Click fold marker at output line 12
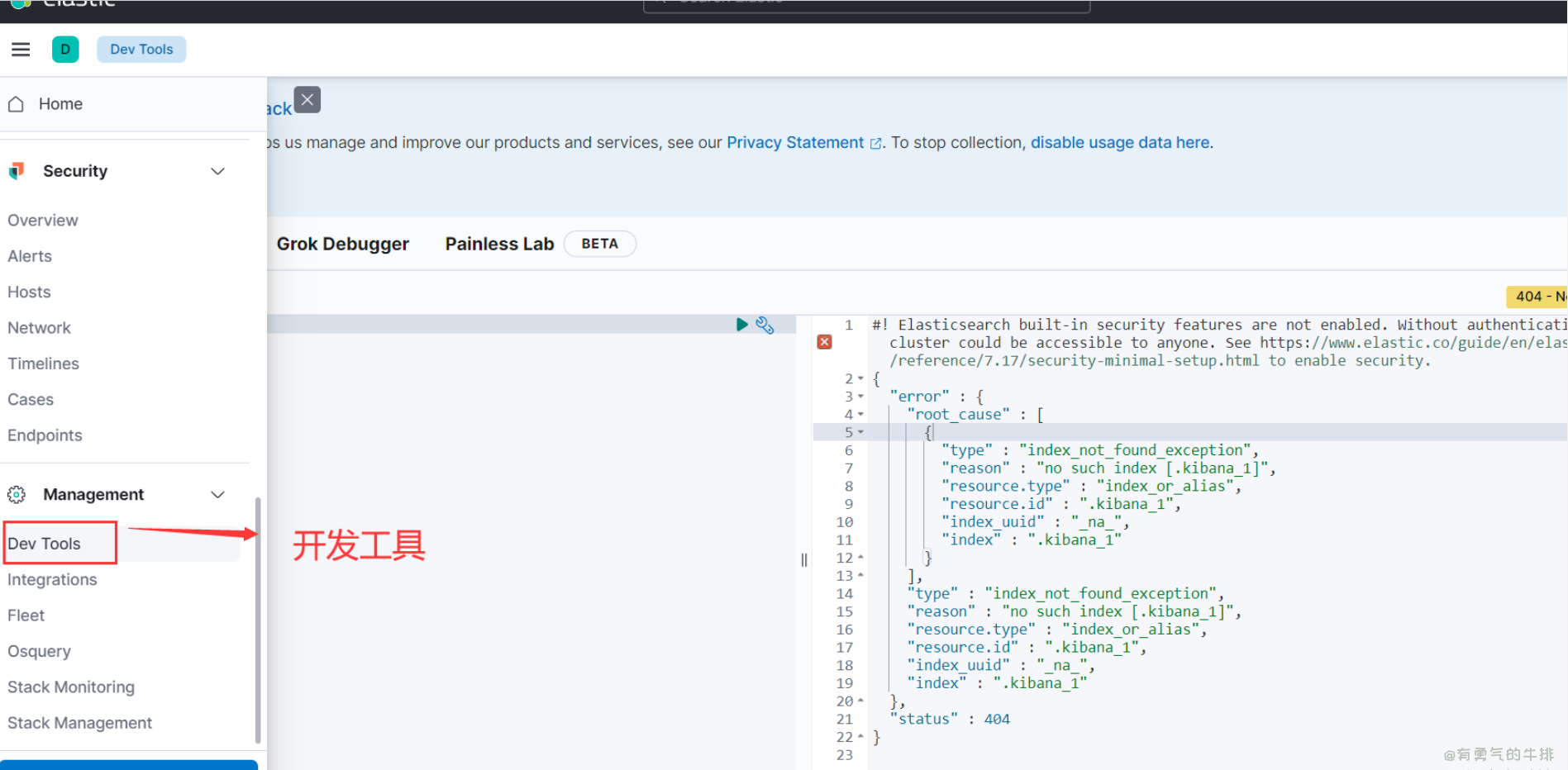The image size is (1568, 770). 860,558
